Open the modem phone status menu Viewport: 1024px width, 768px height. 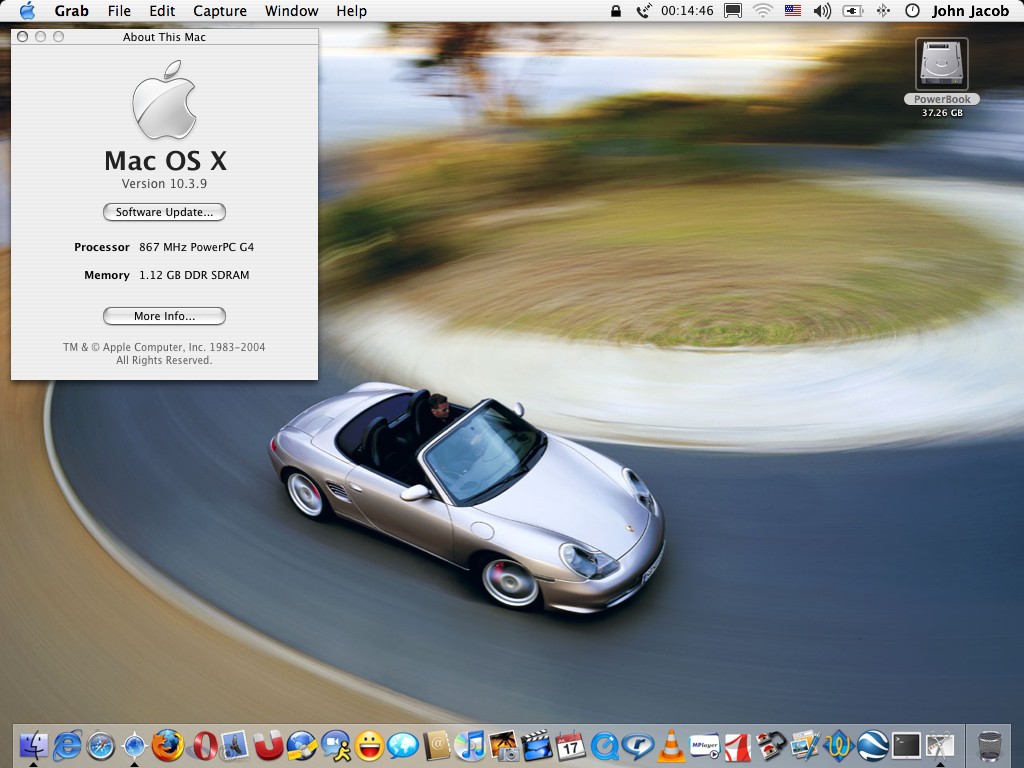tap(643, 10)
